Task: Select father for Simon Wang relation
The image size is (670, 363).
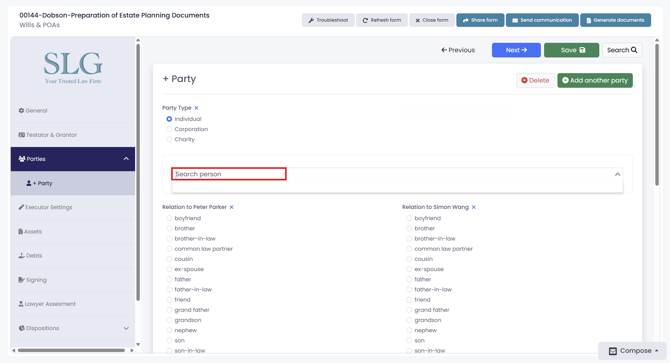Action: [x=409, y=279]
